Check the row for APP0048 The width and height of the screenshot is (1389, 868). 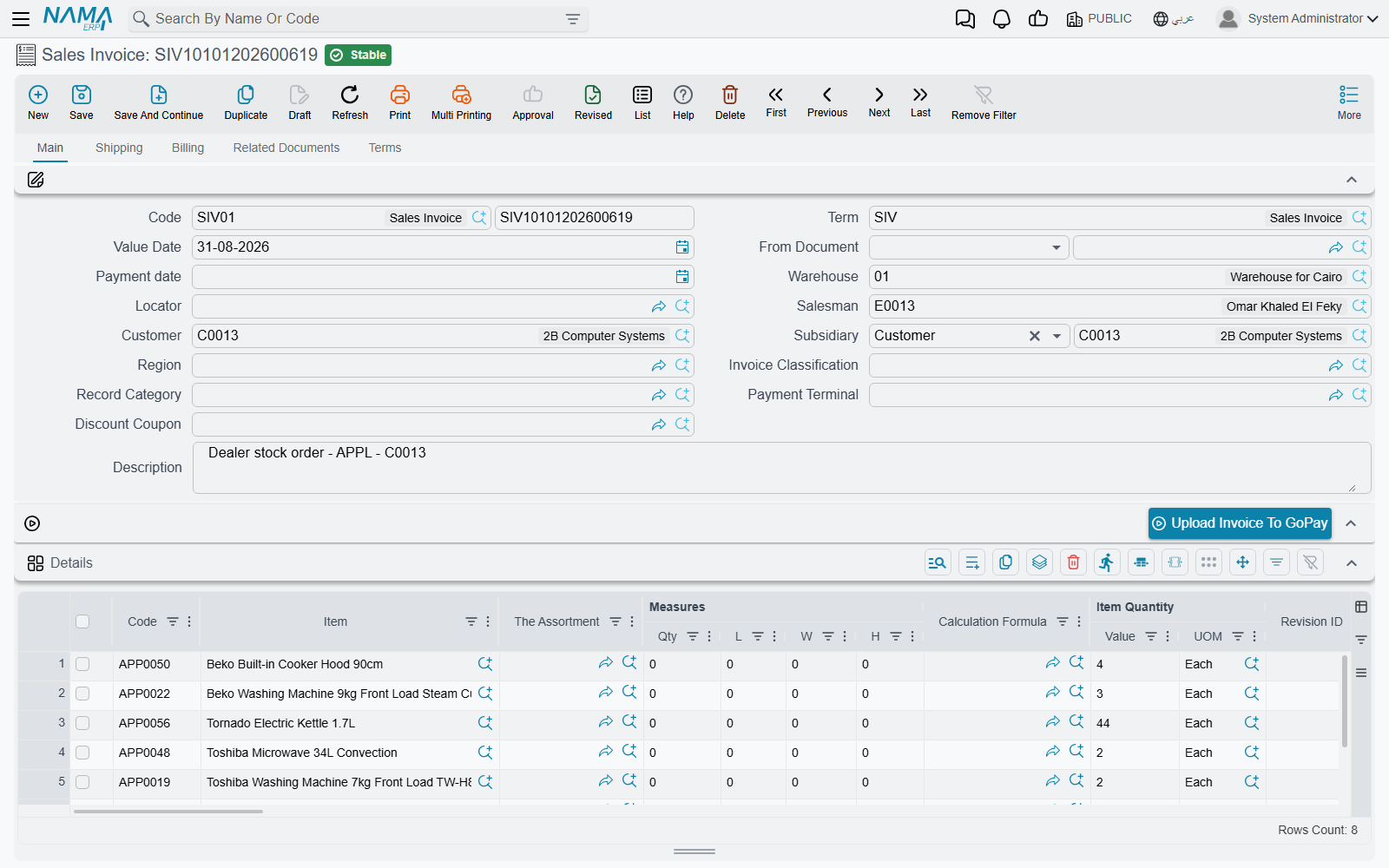[82, 753]
